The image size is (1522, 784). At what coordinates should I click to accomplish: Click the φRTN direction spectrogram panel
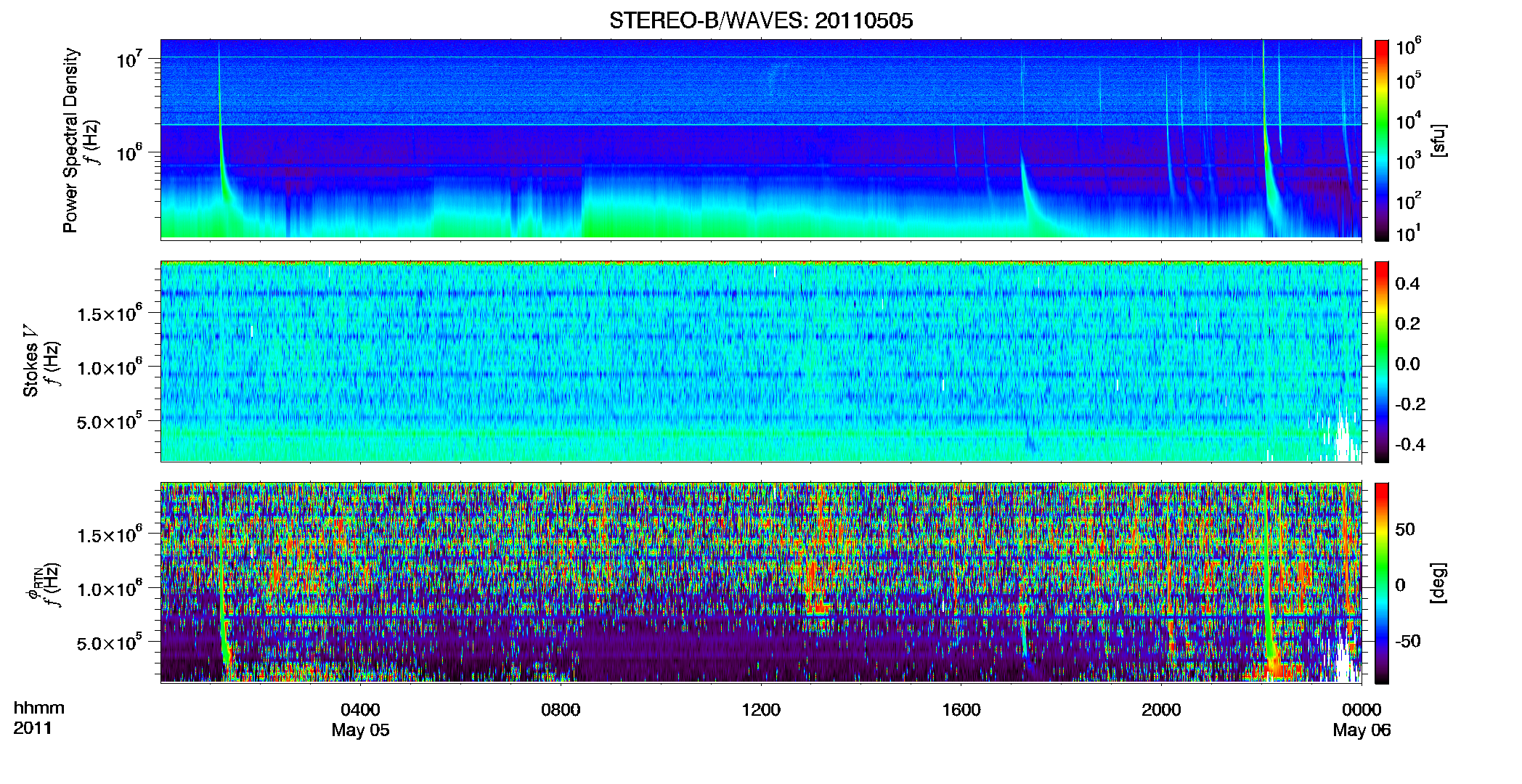(x=761, y=583)
